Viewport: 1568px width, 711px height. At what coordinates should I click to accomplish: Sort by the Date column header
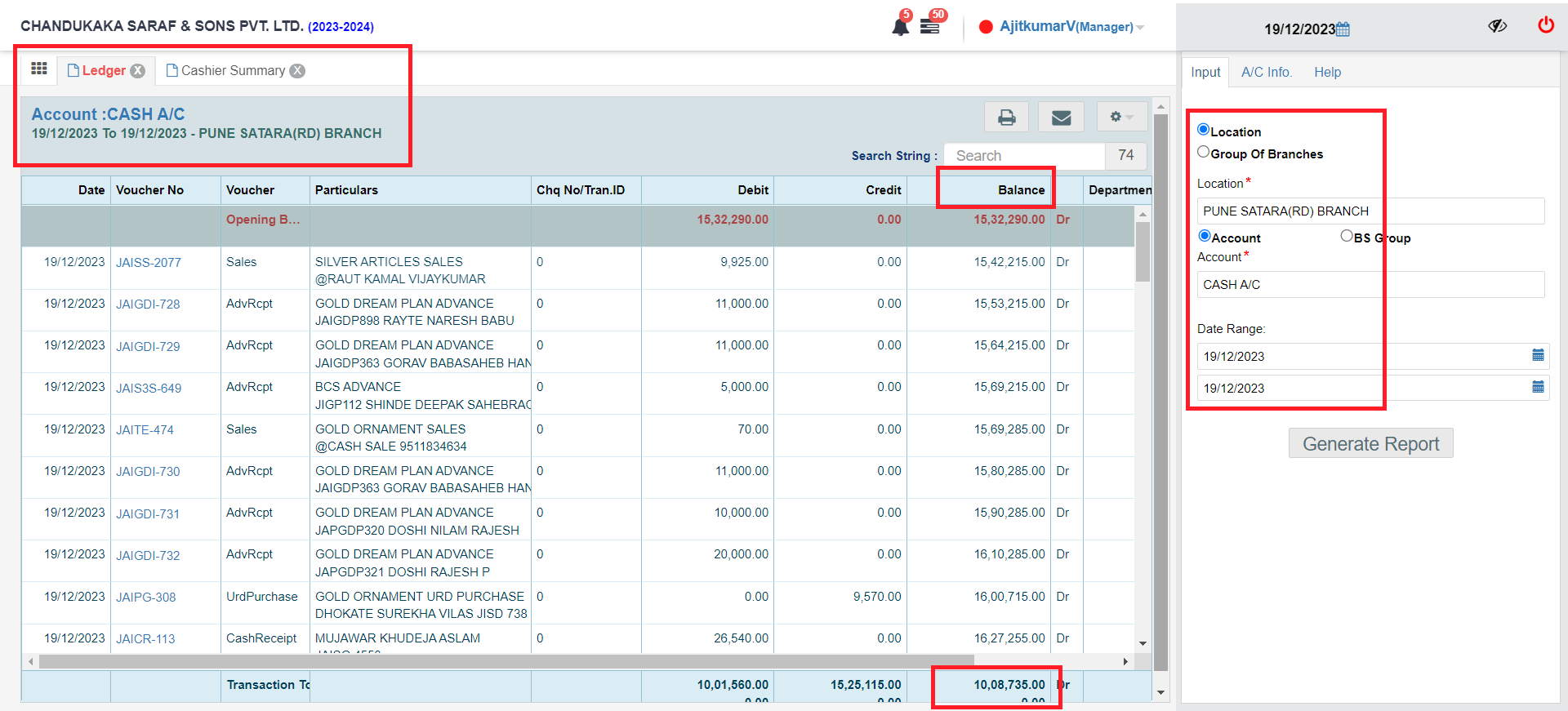pos(66,190)
